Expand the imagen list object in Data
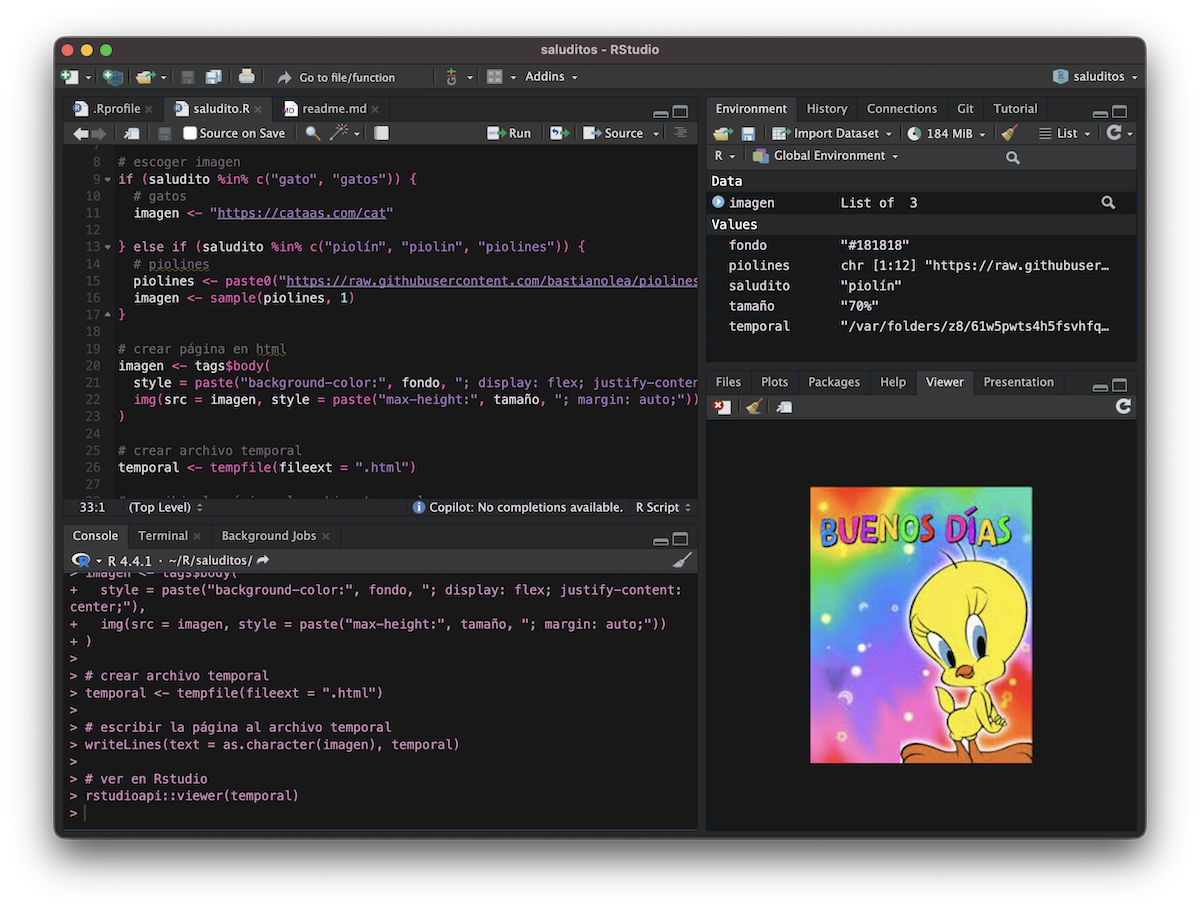 [x=718, y=203]
